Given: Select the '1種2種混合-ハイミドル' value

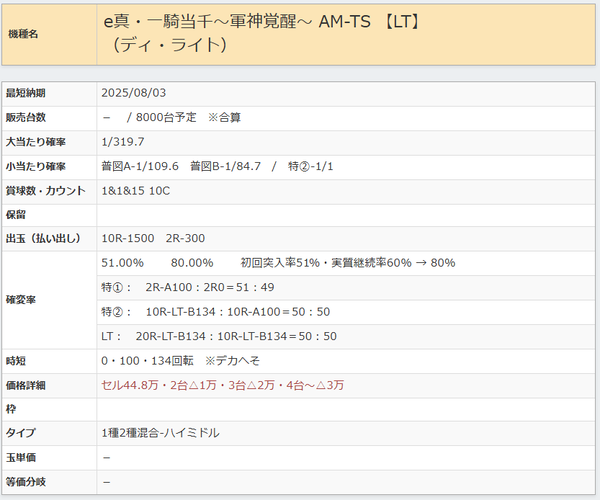Looking at the screenshot, I should coord(160,433).
